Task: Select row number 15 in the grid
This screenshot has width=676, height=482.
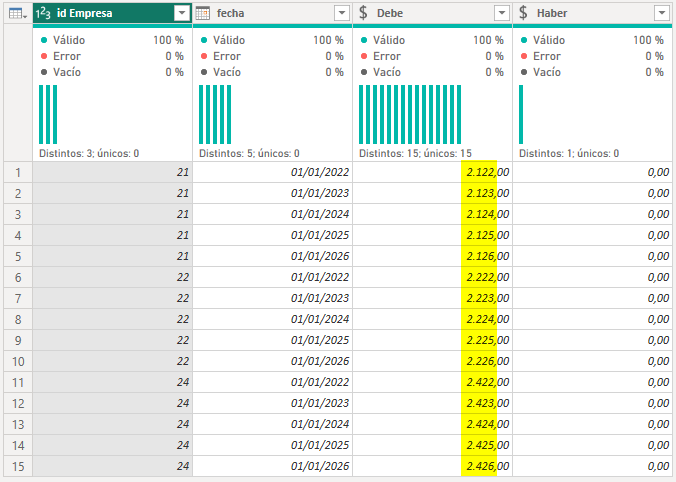Action: 16,466
